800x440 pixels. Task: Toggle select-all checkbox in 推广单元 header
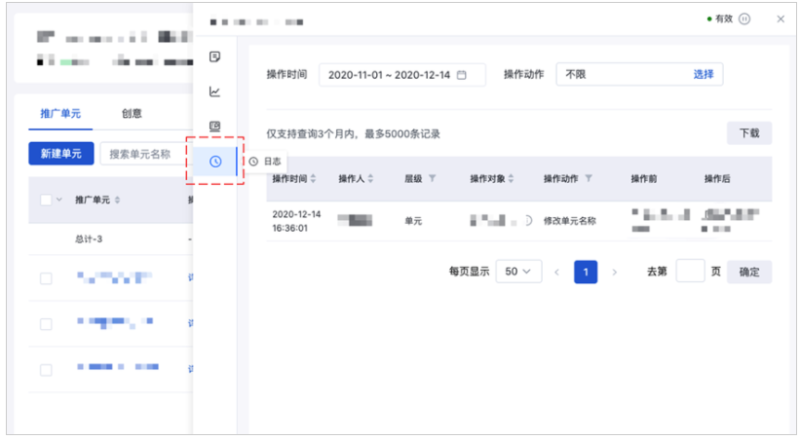[46, 200]
